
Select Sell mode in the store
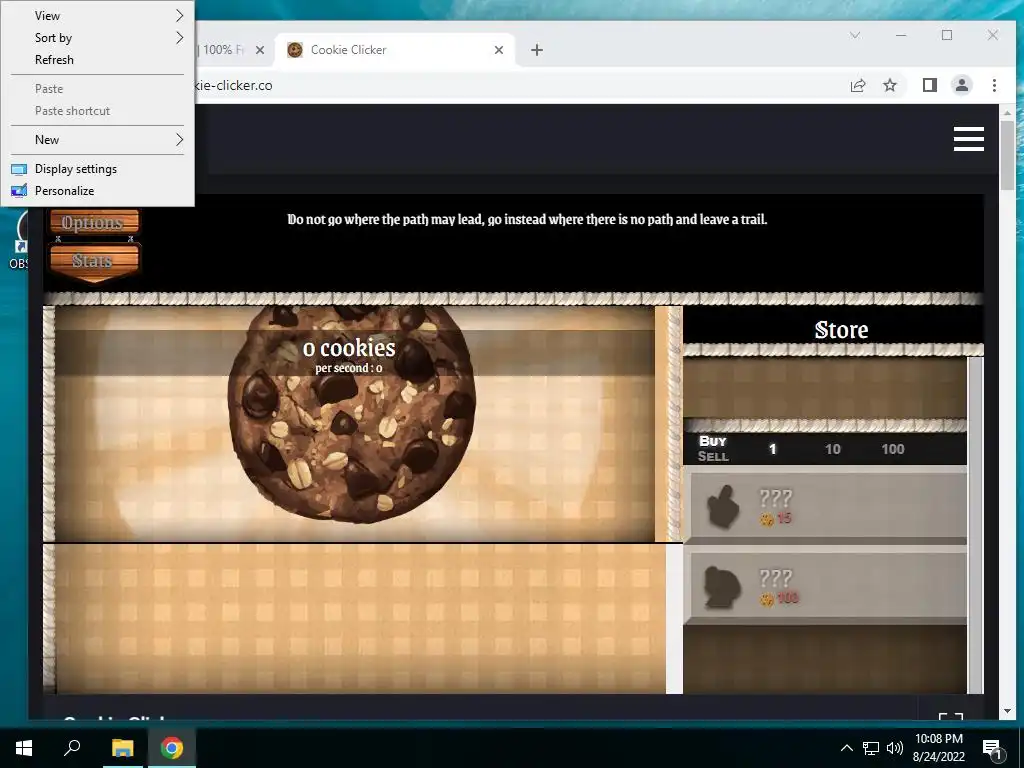click(x=712, y=456)
